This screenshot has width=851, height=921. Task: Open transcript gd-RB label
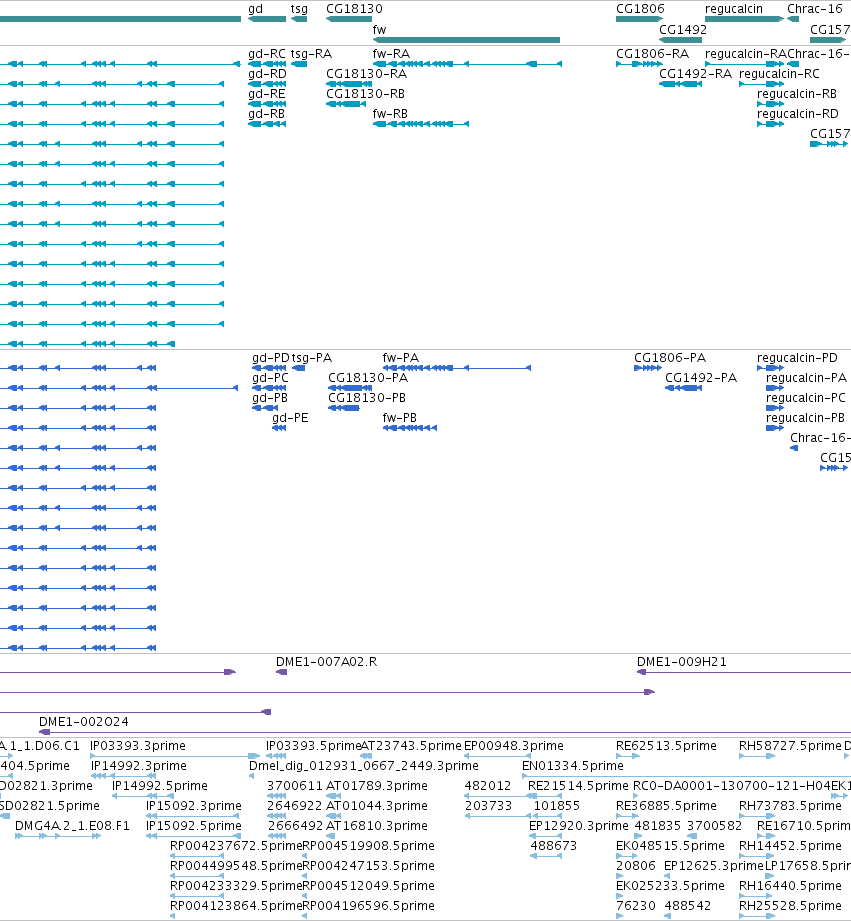point(266,114)
